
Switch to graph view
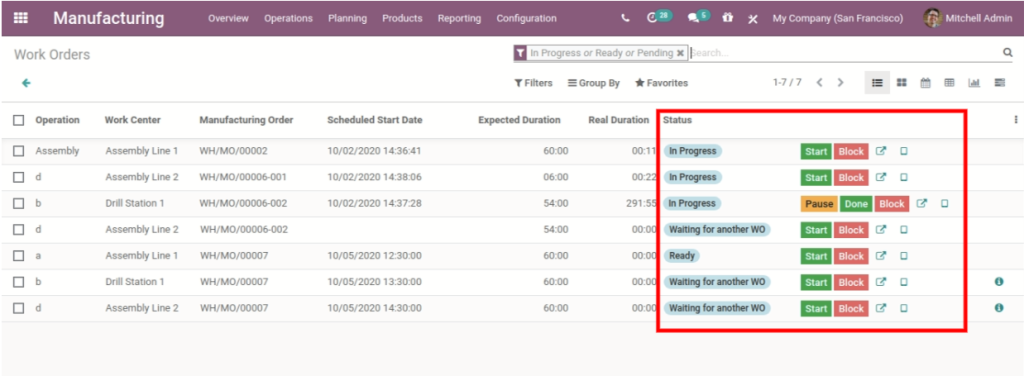(x=974, y=83)
